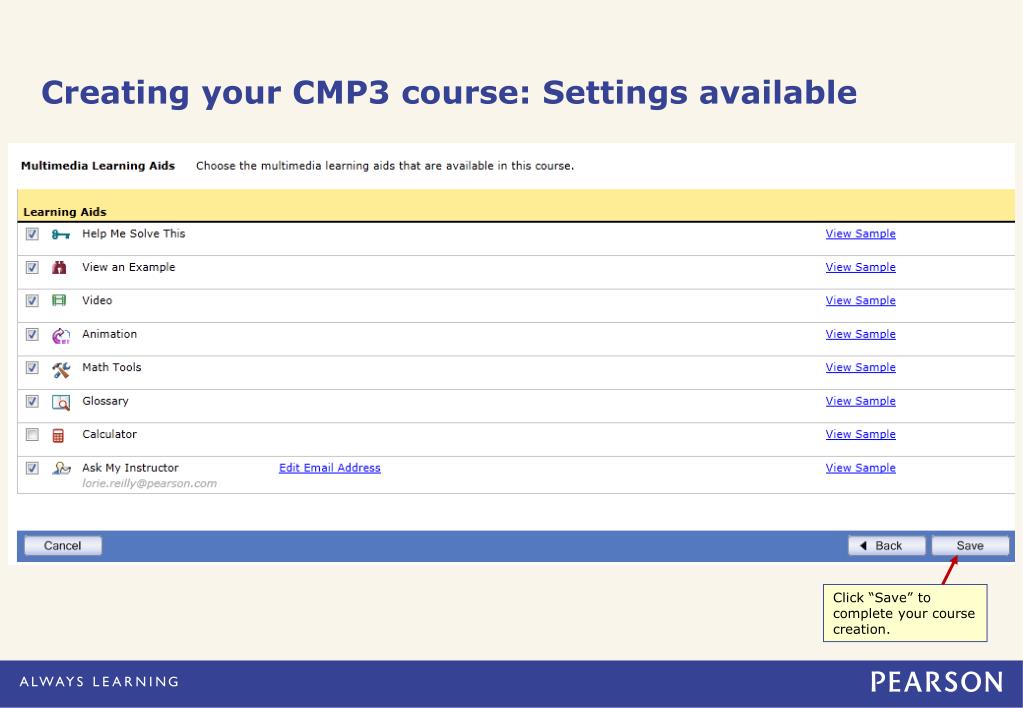Enable the Calculator checkbox
Viewport: 1023px width, 708px height.
32,435
